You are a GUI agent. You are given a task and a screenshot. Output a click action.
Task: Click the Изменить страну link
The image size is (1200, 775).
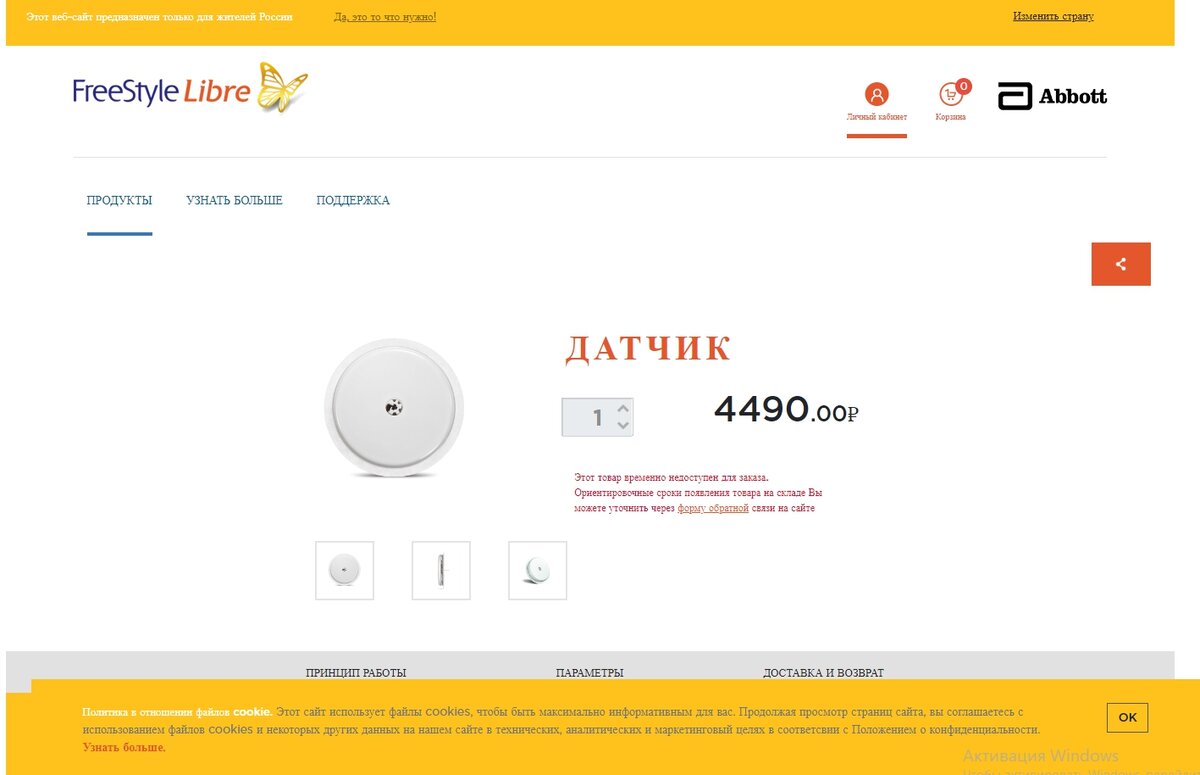[x=1053, y=16]
